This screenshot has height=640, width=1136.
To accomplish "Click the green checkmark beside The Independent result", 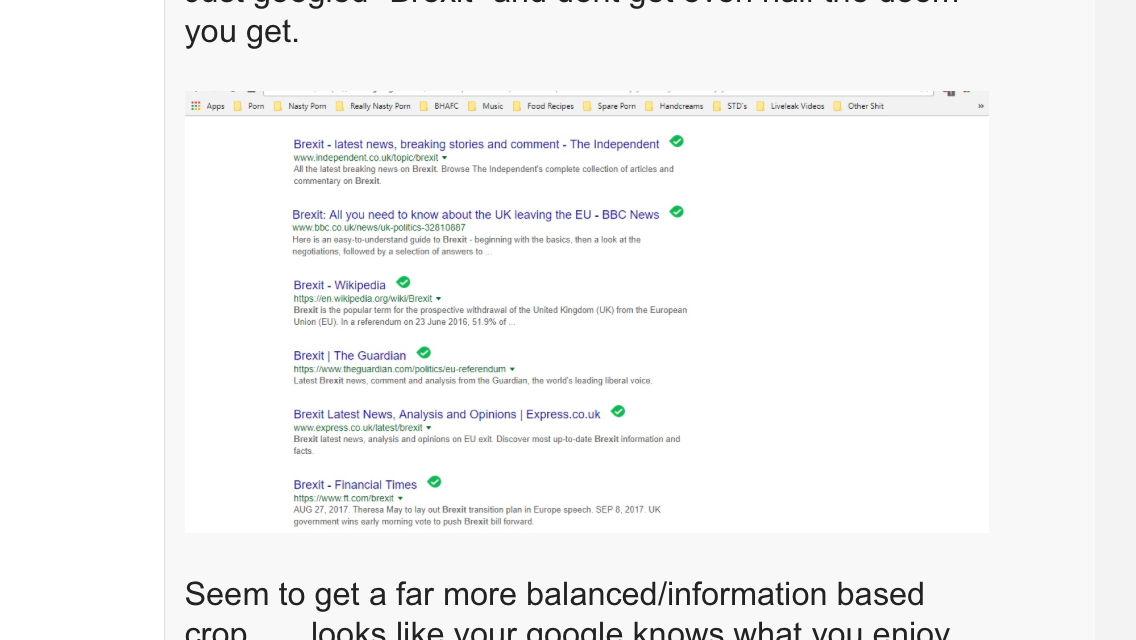I will coord(677,141).
